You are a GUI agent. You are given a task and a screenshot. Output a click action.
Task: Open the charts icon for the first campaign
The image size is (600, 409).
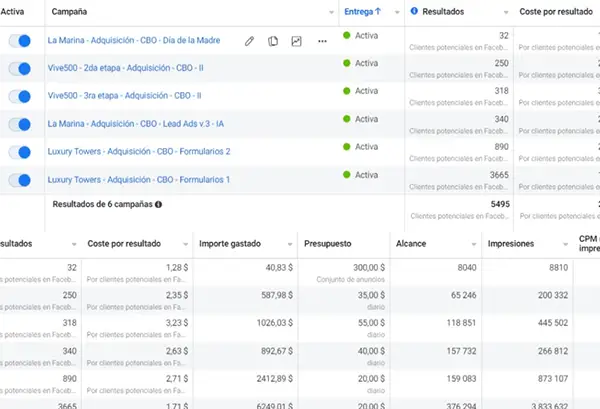tap(296, 41)
